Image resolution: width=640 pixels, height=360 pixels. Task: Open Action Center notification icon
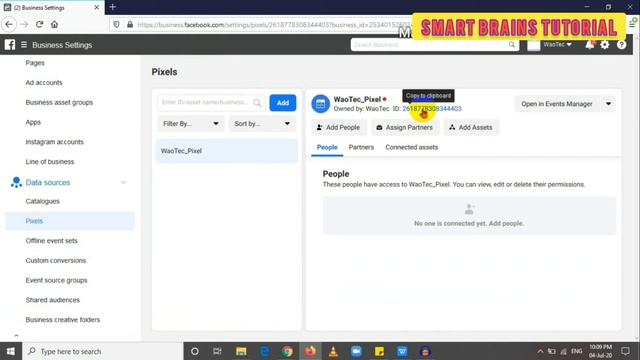625,351
